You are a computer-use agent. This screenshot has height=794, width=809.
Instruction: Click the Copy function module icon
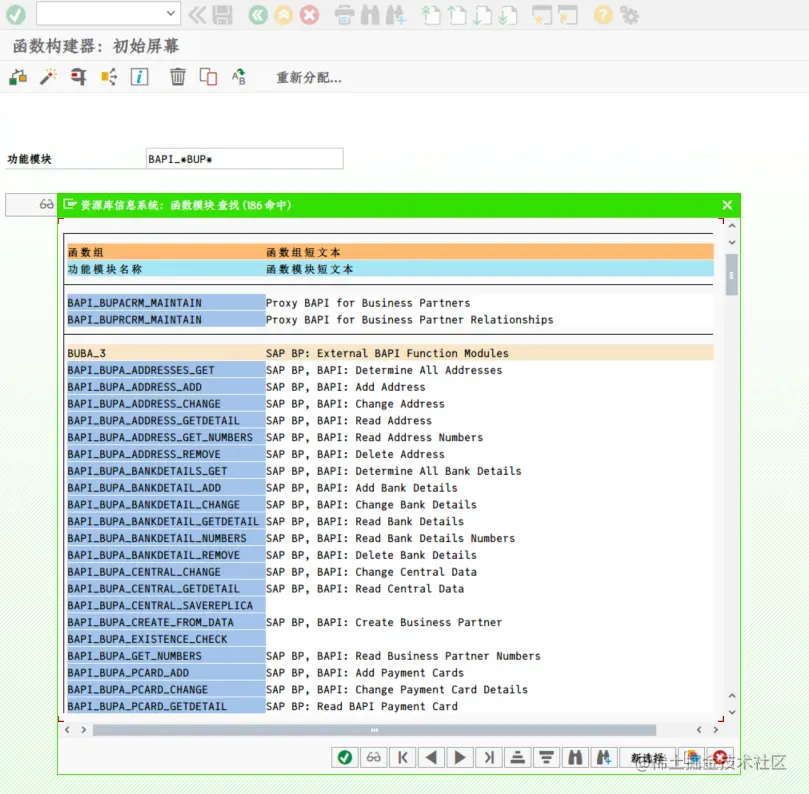[208, 77]
